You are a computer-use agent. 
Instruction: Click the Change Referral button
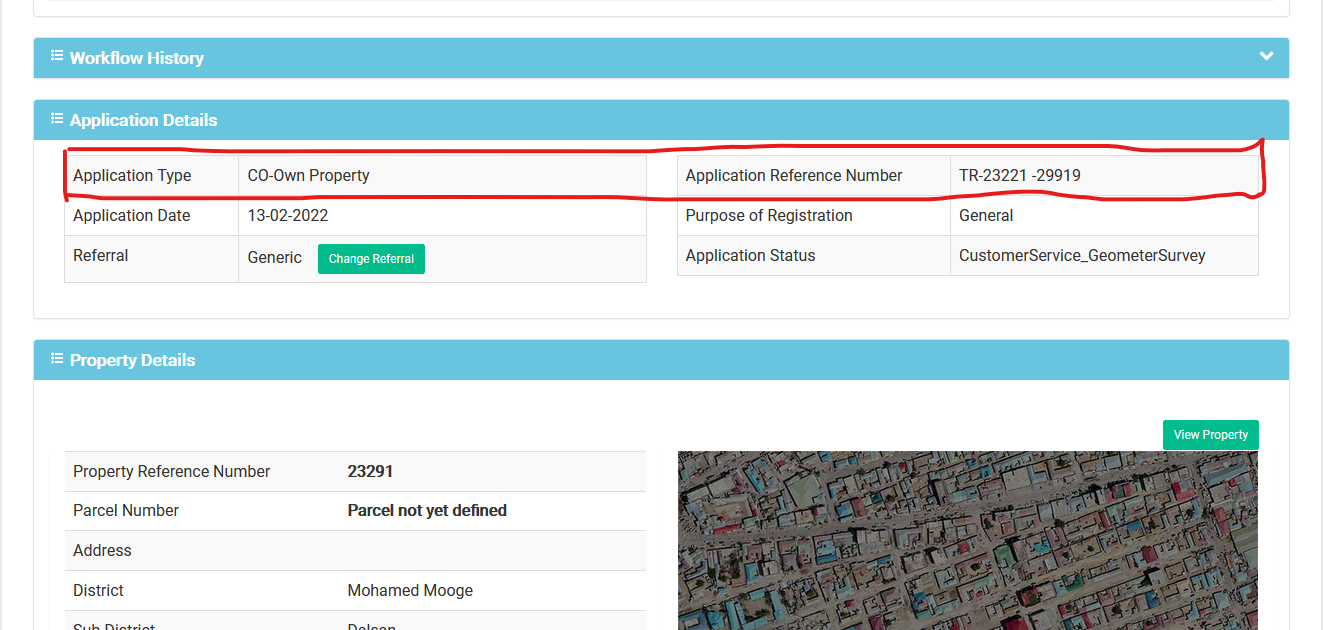(x=371, y=259)
